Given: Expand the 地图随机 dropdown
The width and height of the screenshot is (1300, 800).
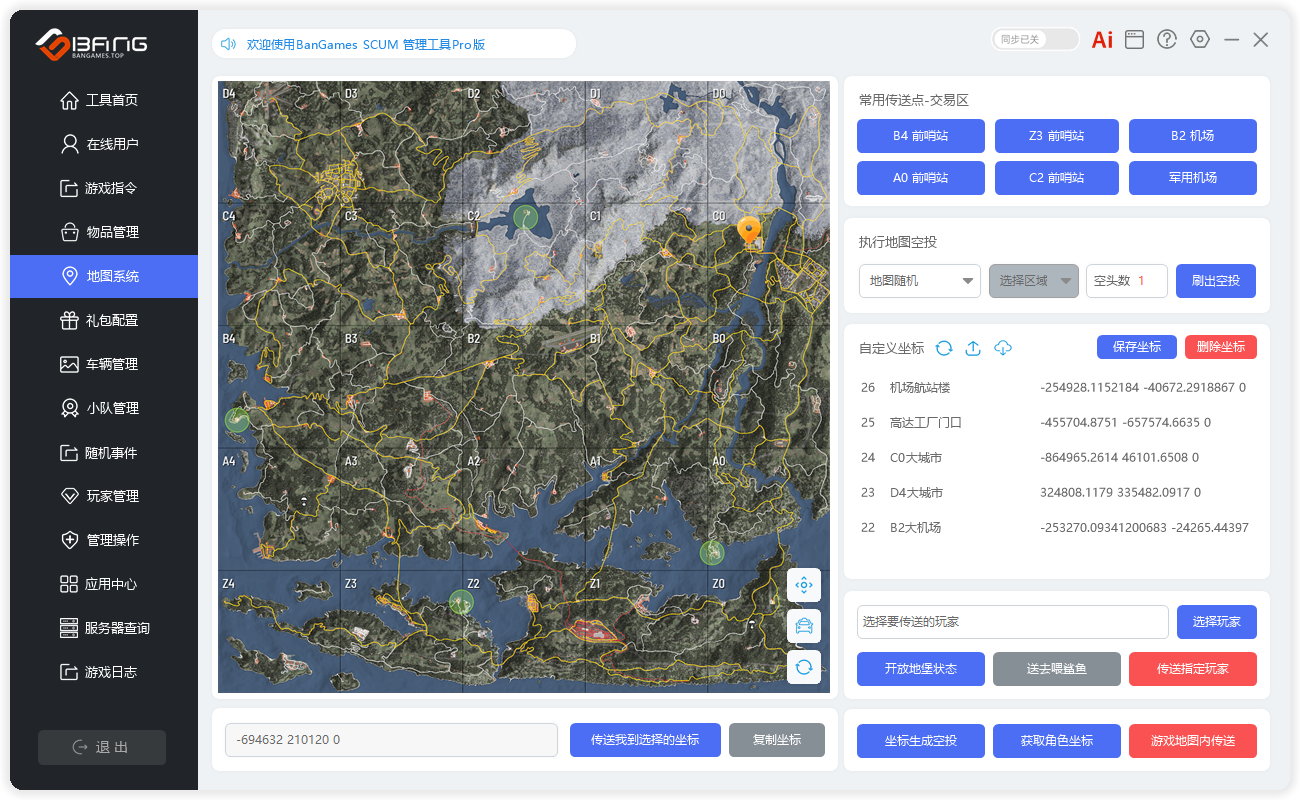Looking at the screenshot, I should [920, 281].
